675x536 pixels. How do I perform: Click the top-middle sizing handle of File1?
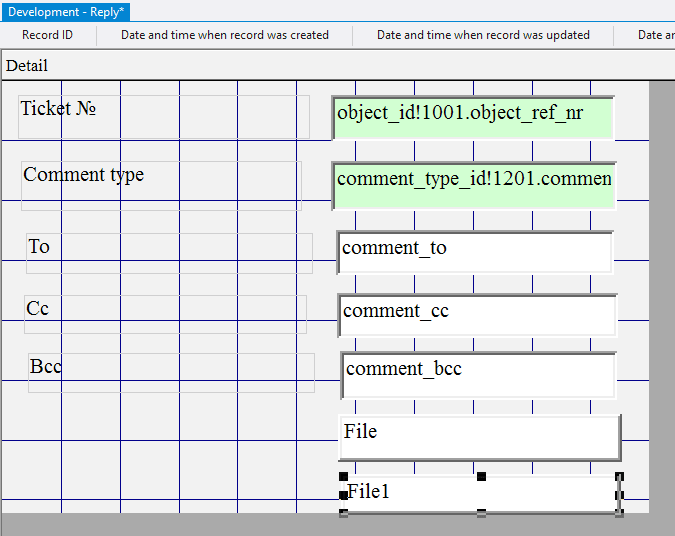481,477
